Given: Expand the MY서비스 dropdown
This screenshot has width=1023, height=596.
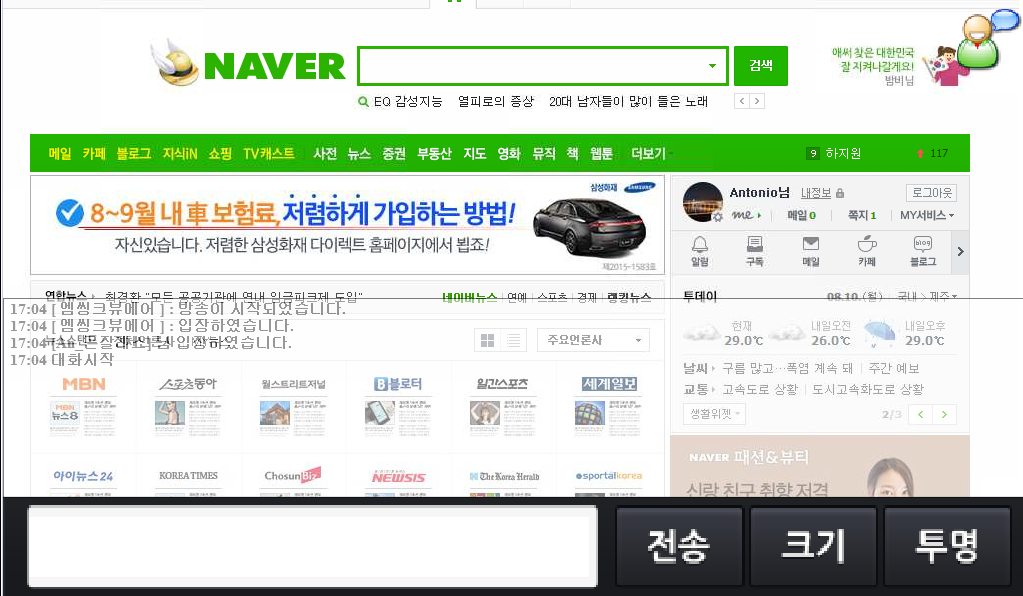Looking at the screenshot, I should tap(927, 215).
